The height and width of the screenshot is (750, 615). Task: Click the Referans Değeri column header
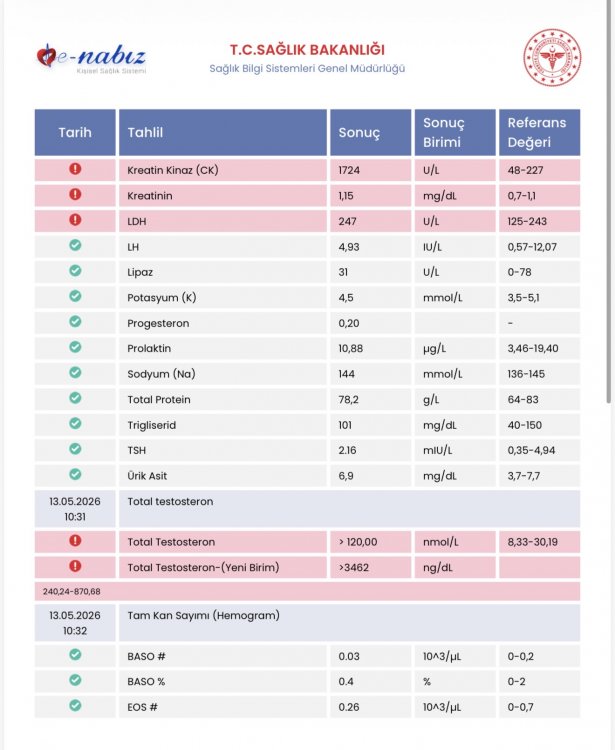tap(539, 132)
